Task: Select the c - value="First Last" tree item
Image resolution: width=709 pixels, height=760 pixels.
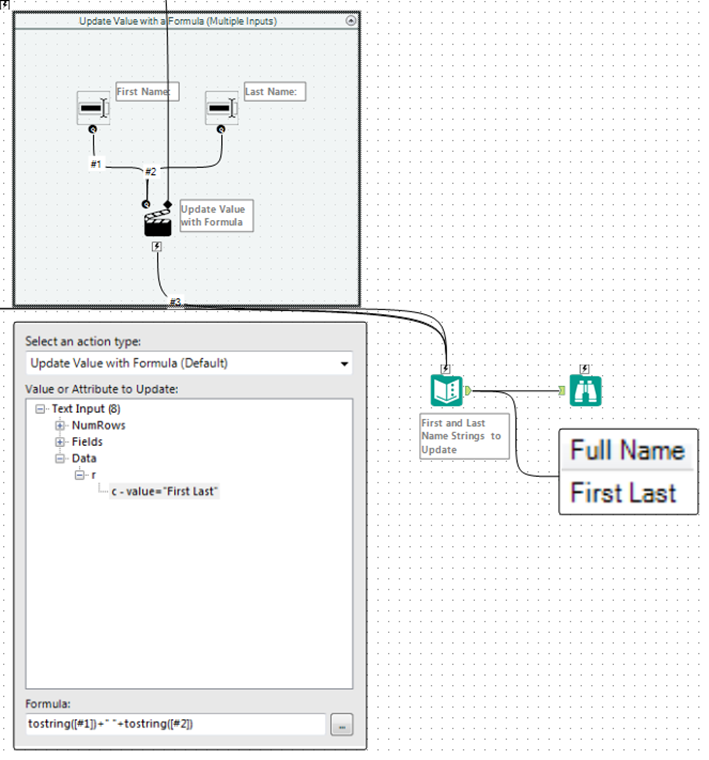Action: point(164,491)
